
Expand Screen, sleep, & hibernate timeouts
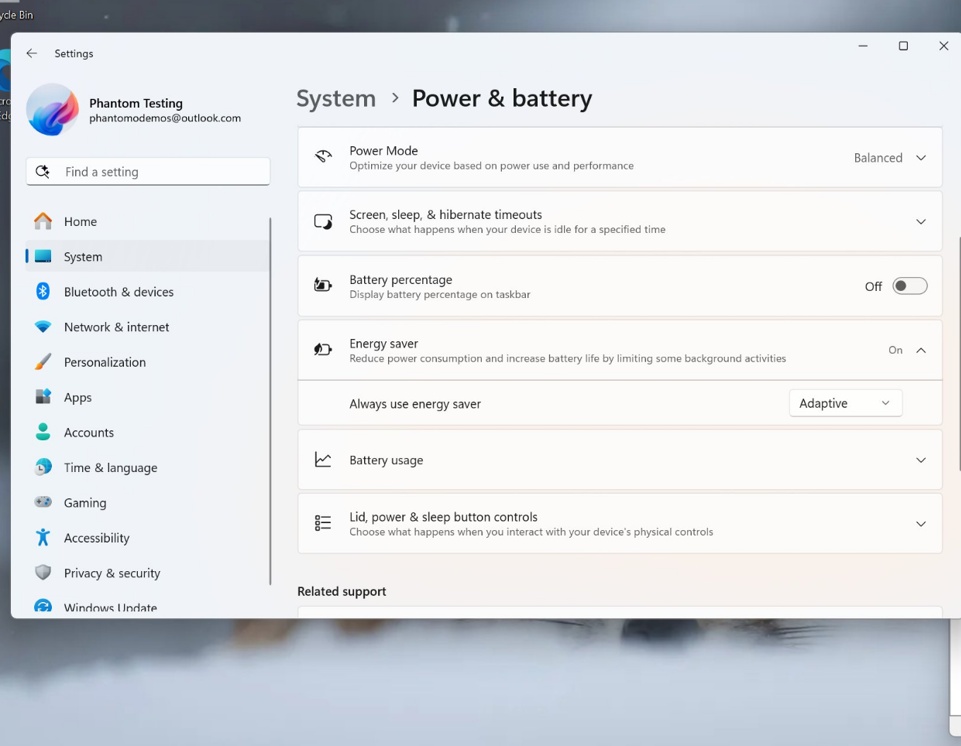(920, 222)
